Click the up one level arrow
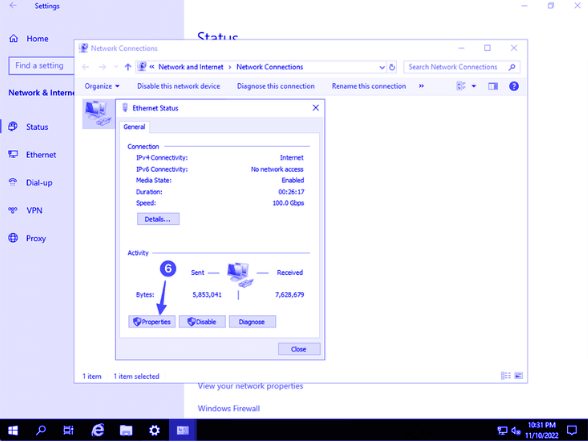Viewport: 588px width, 442px height. click(128, 67)
